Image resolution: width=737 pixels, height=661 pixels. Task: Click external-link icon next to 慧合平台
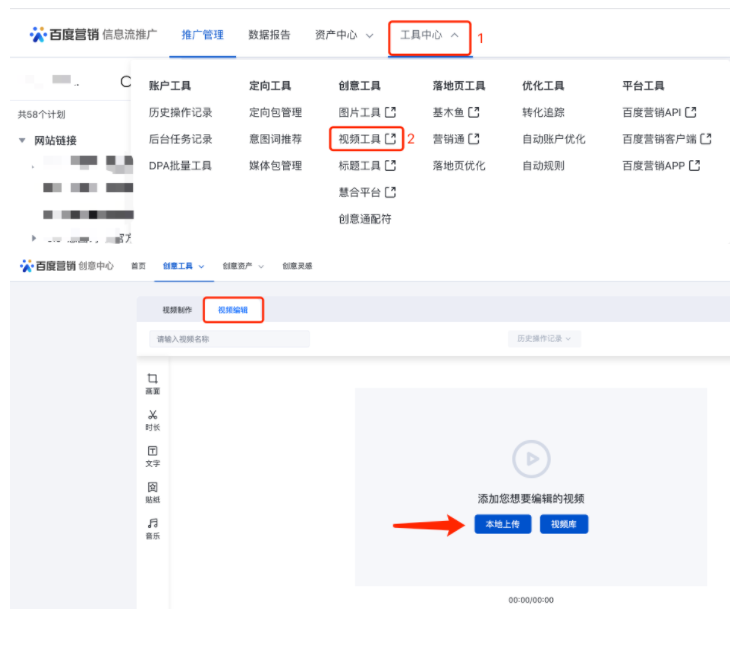pyautogui.click(x=391, y=192)
